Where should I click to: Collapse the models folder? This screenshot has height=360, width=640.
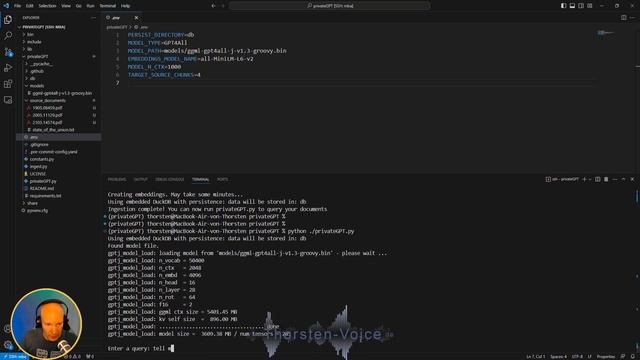[x=37, y=86]
